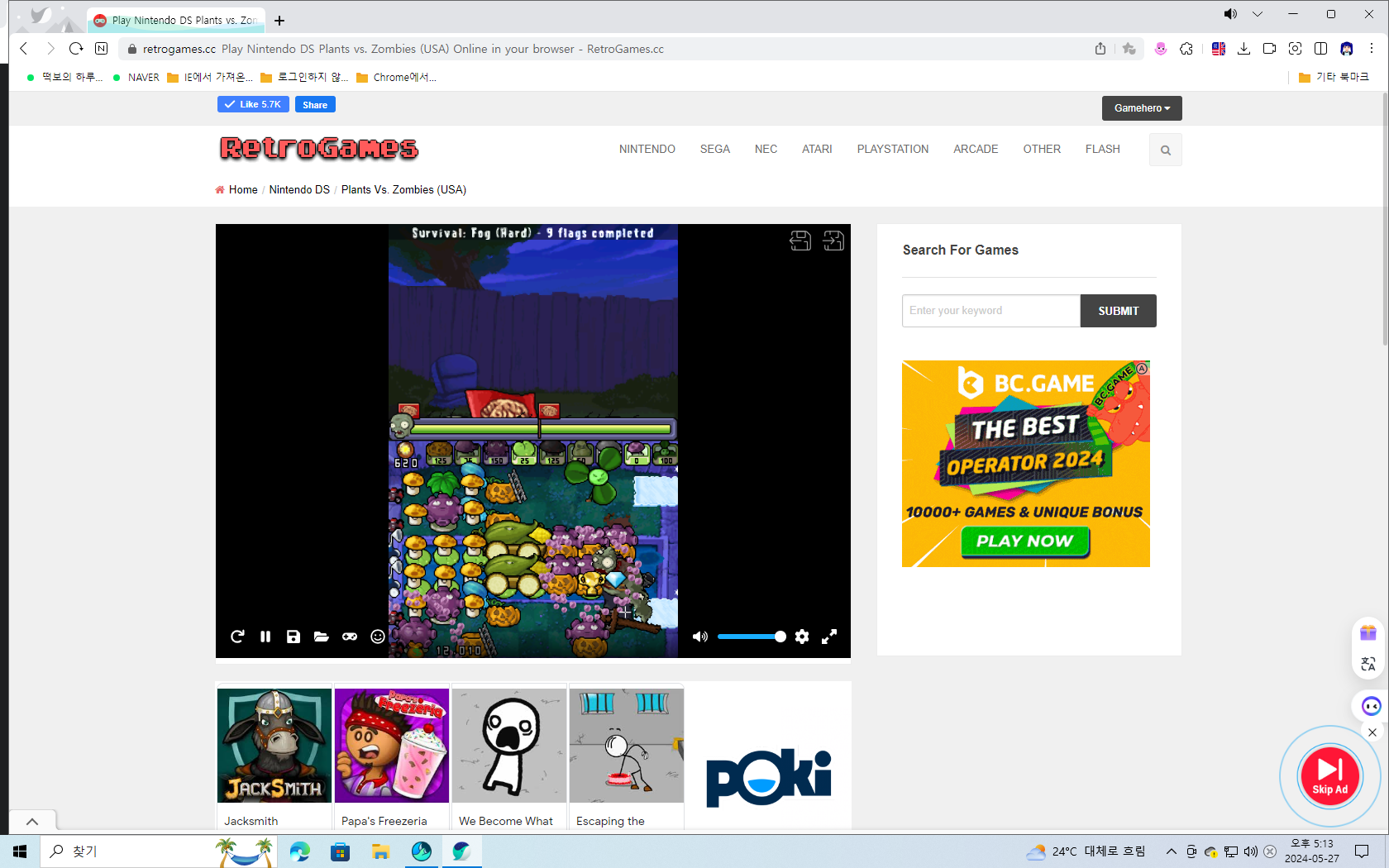Open the flag translation extension
The height and width of the screenshot is (868, 1389).
[1218, 49]
